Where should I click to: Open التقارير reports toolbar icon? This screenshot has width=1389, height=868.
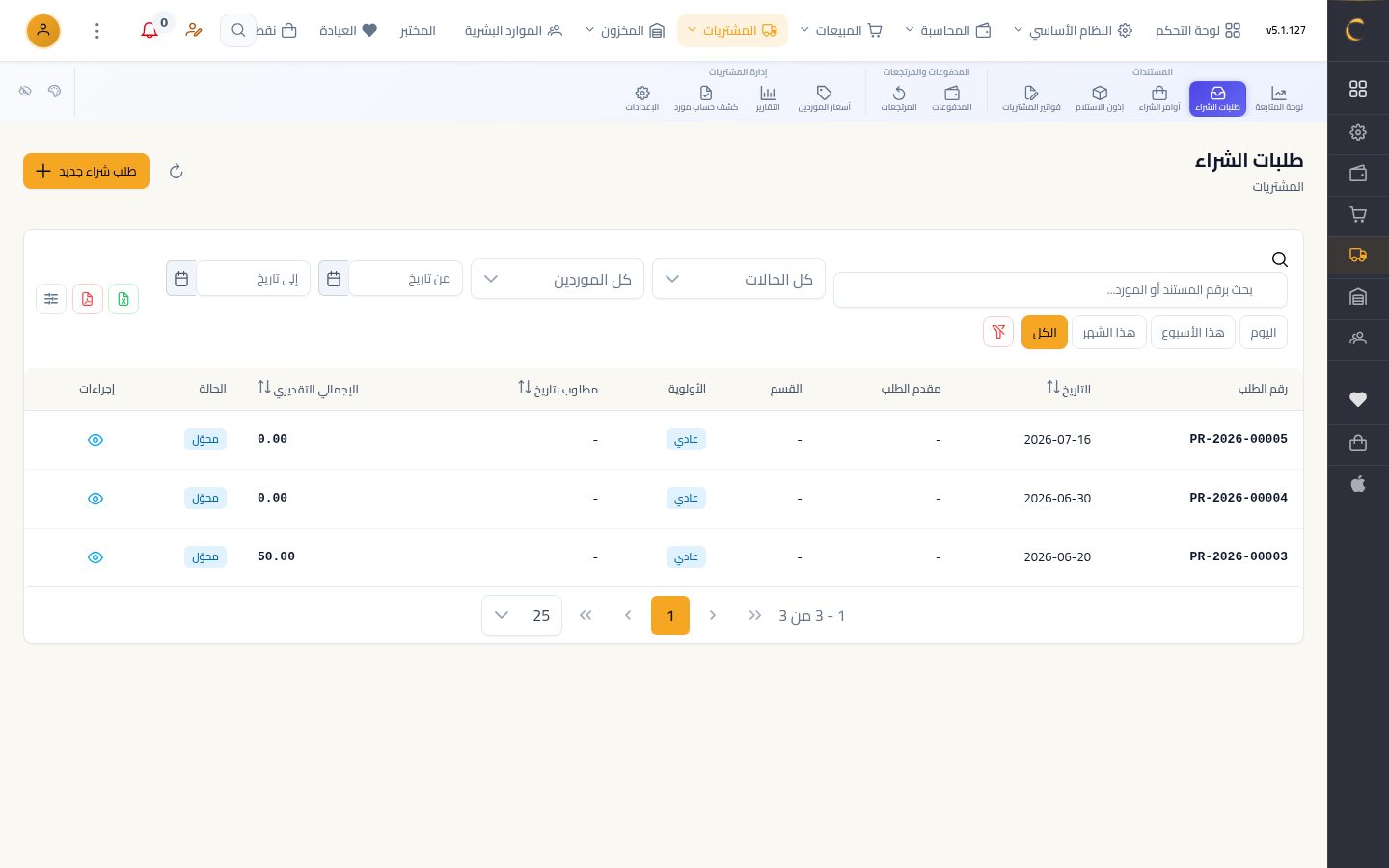(x=768, y=98)
